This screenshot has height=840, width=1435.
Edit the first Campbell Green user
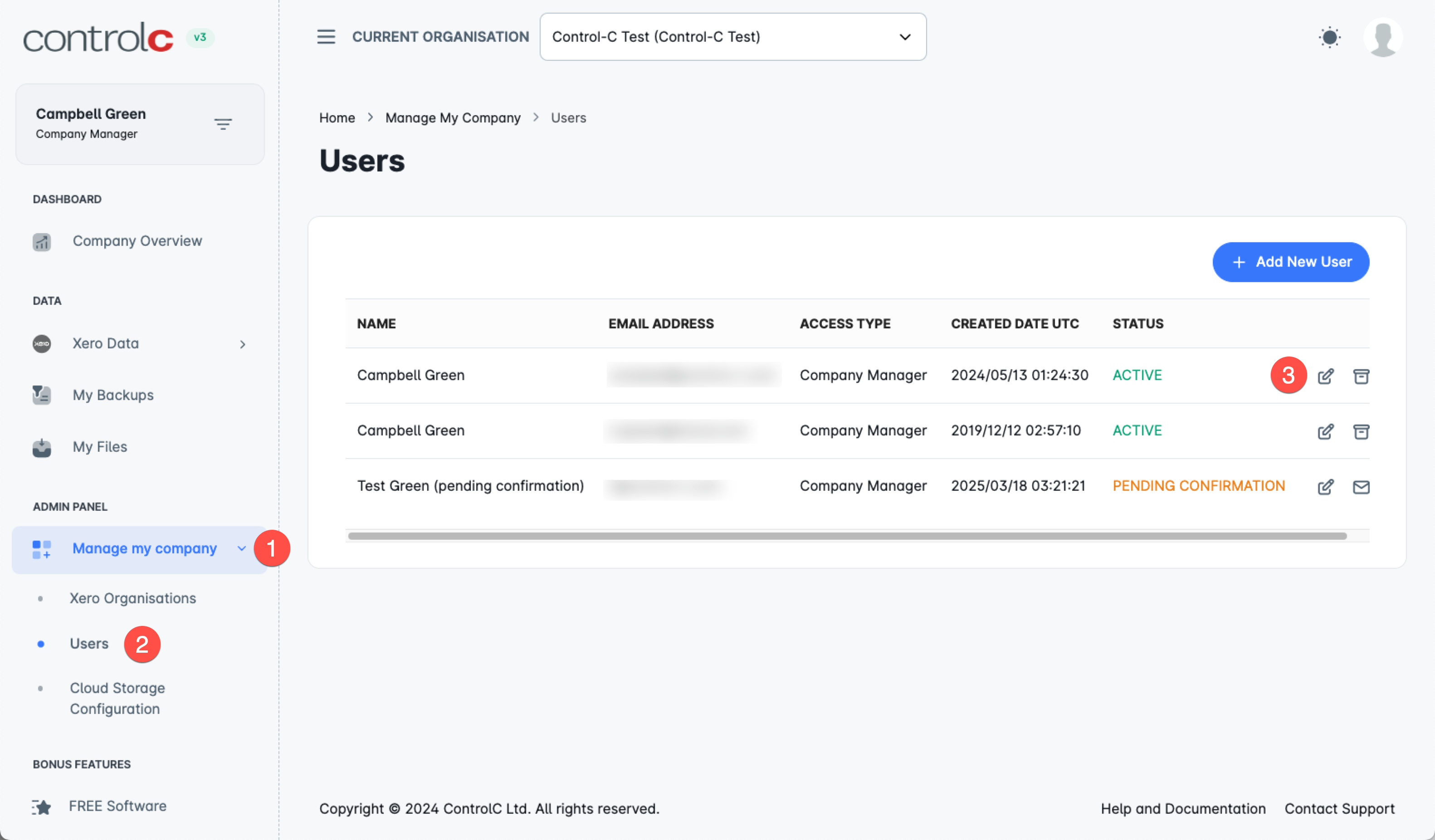[1325, 376]
